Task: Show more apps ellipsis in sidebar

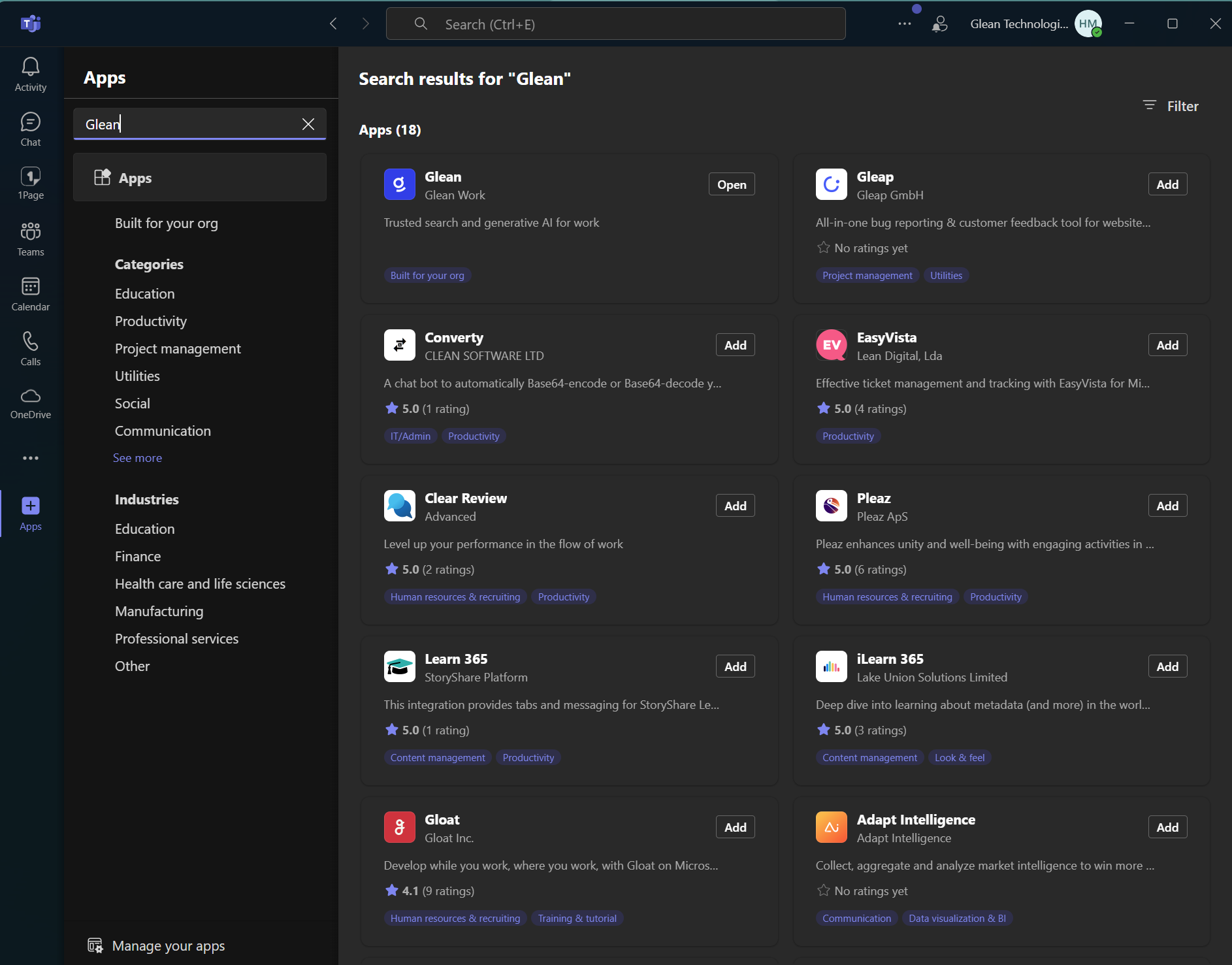Action: coord(31,458)
